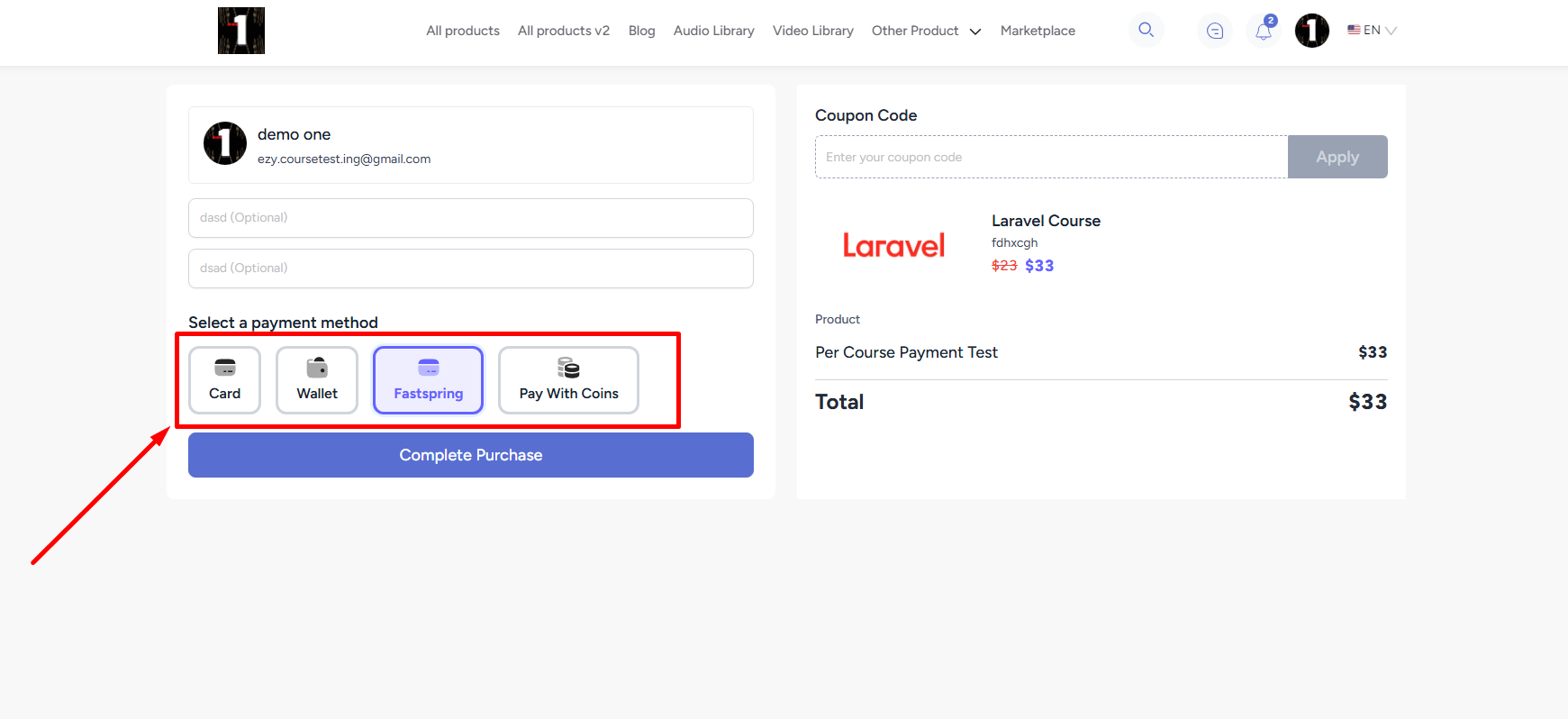Click the Apply coupon button
This screenshot has height=719, width=1568.
pyautogui.click(x=1337, y=157)
